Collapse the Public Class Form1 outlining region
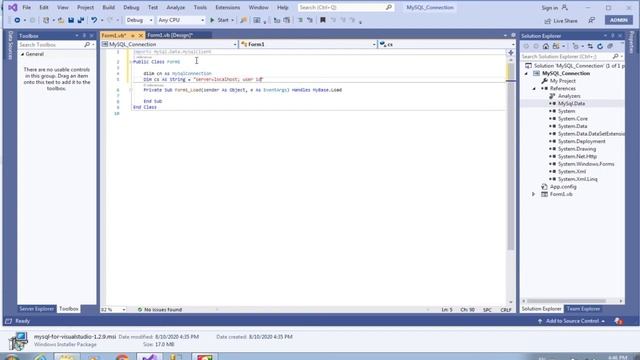 point(131,62)
